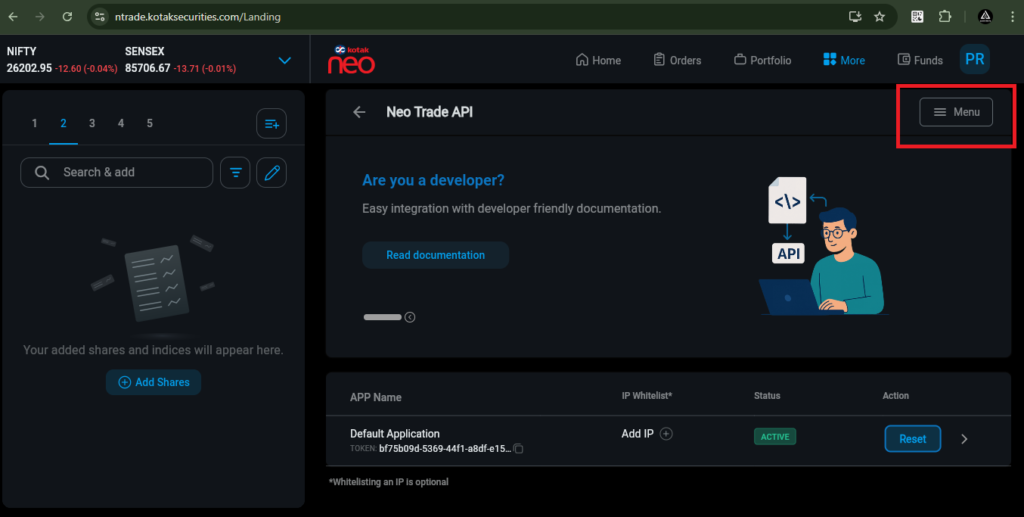Image resolution: width=1024 pixels, height=517 pixels.
Task: Open the PR profile avatar
Action: (974, 60)
